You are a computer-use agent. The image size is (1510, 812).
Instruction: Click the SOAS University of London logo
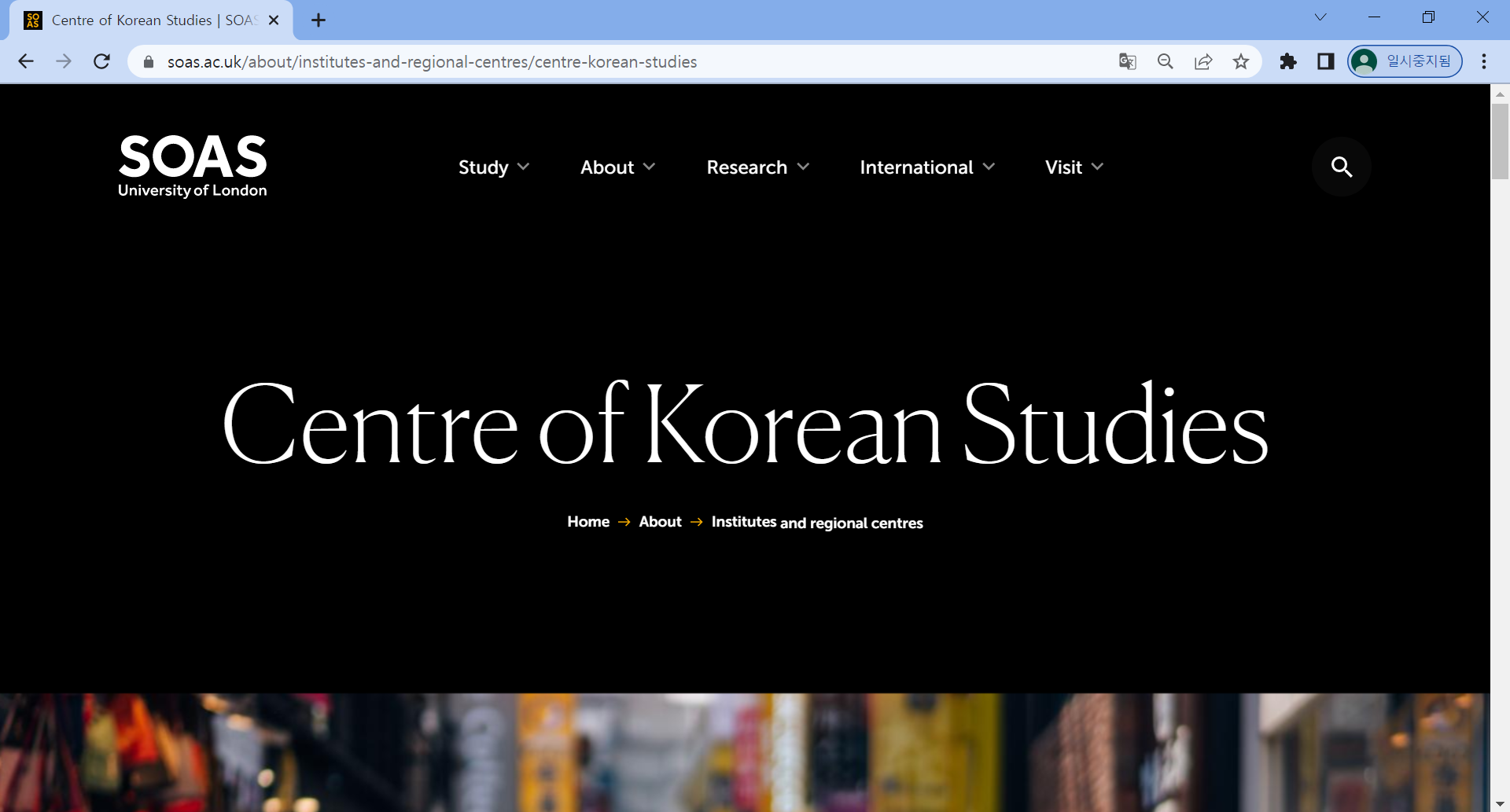click(x=193, y=166)
